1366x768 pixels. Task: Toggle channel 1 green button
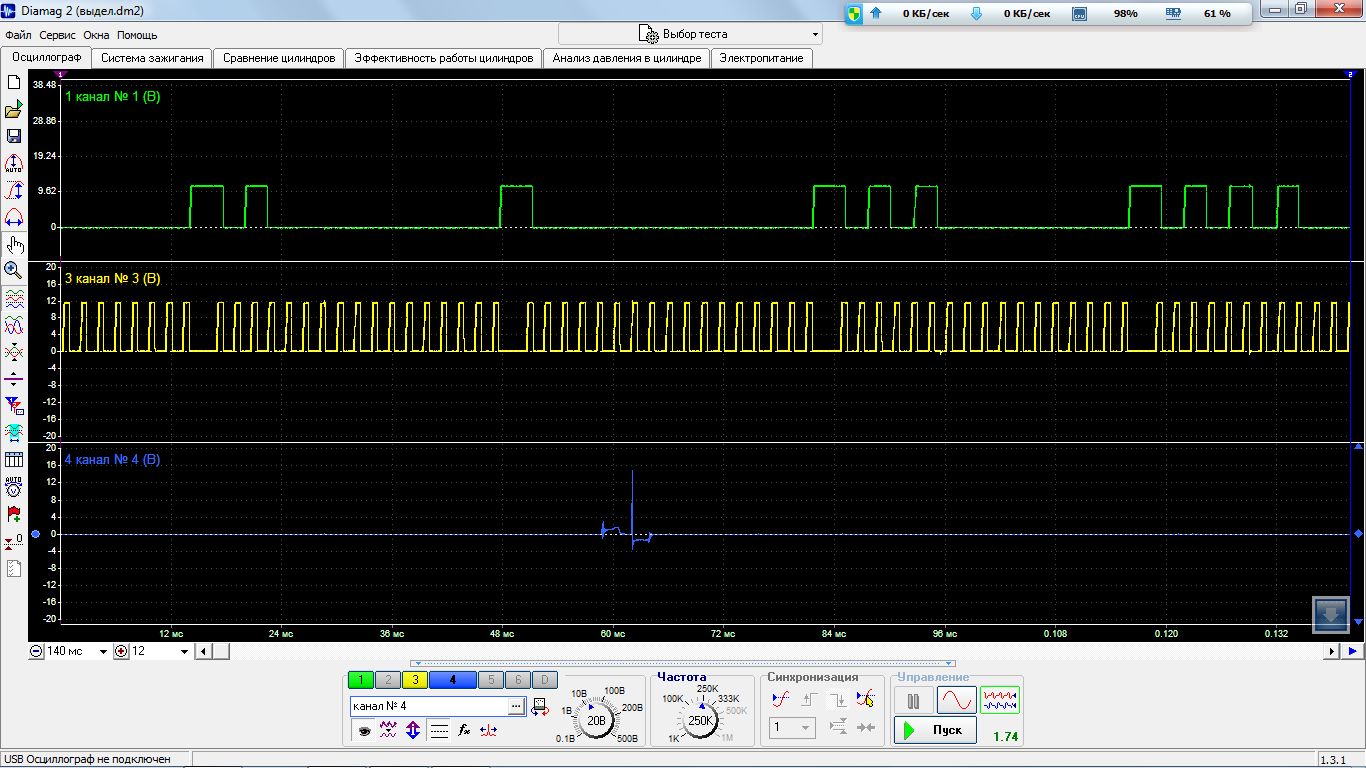(x=361, y=680)
